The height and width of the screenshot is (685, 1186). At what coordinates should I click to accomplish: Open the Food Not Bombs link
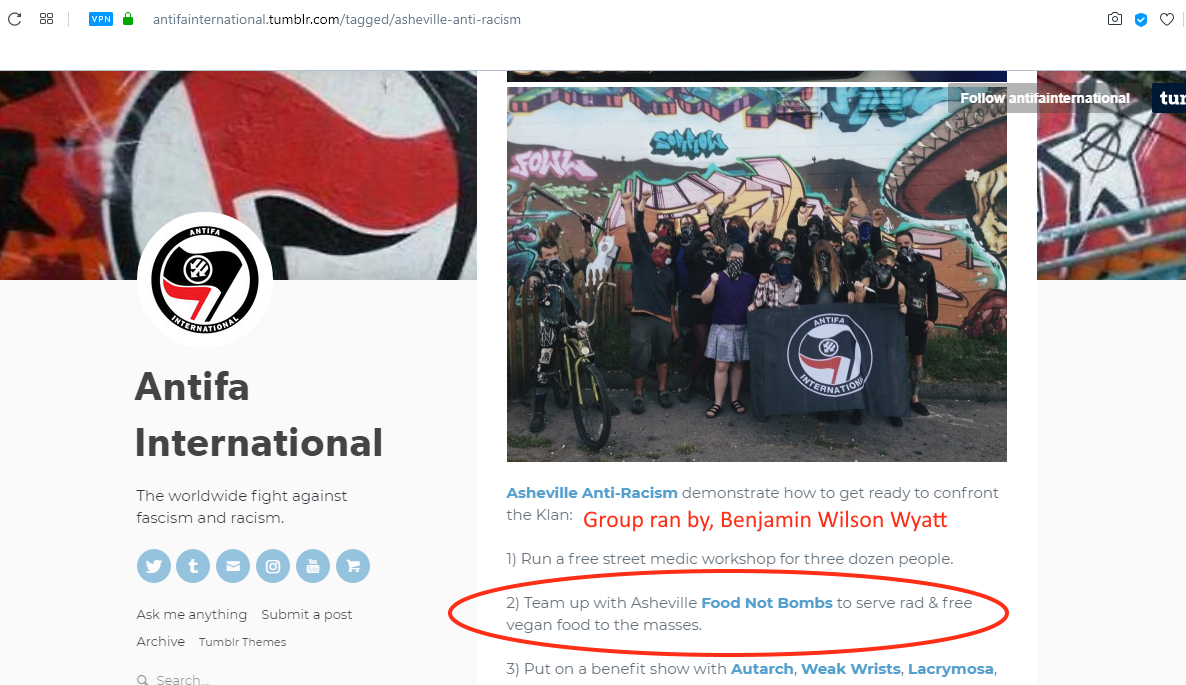[766, 603]
